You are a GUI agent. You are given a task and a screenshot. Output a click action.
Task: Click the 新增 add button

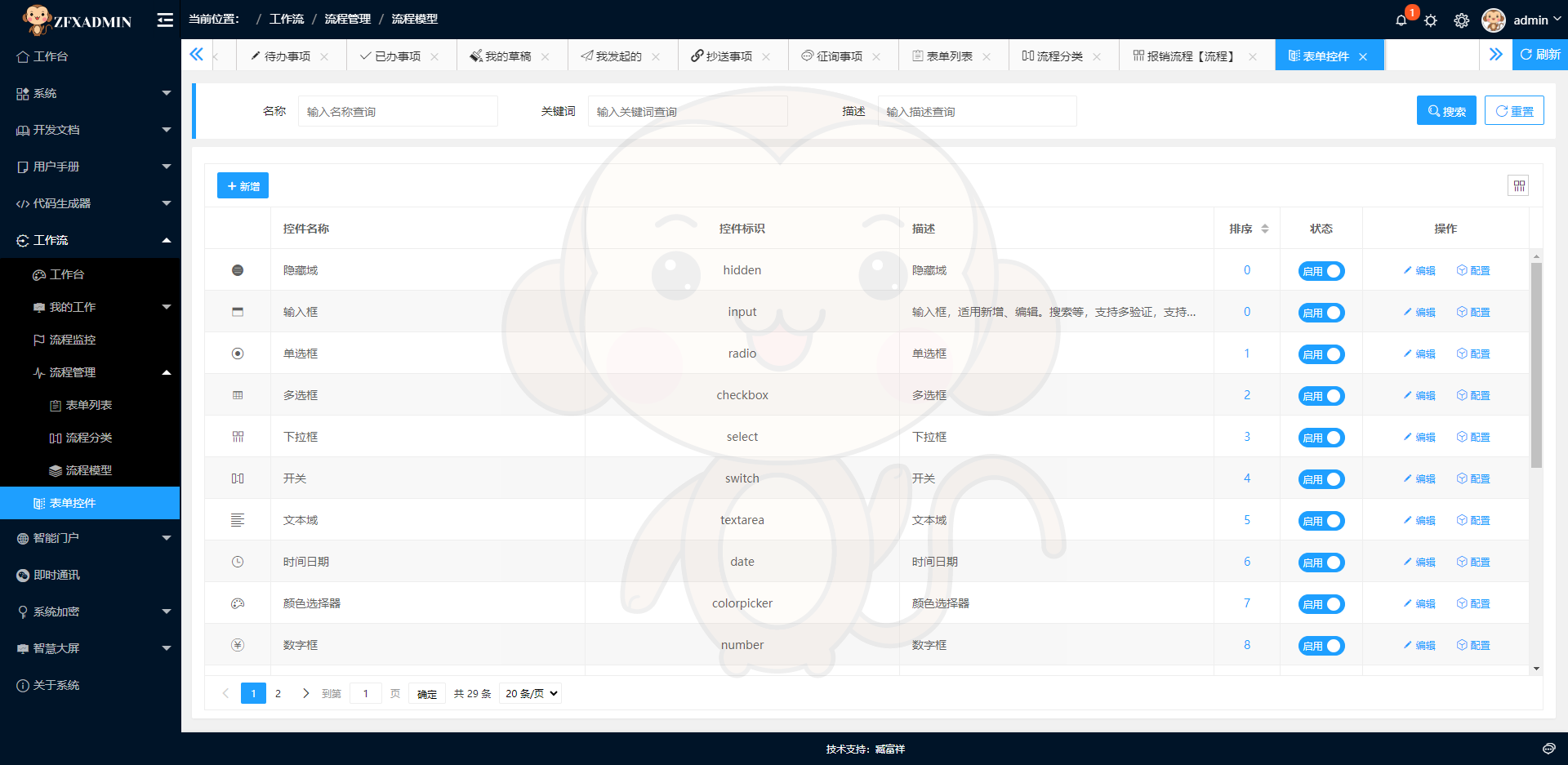[x=243, y=186]
